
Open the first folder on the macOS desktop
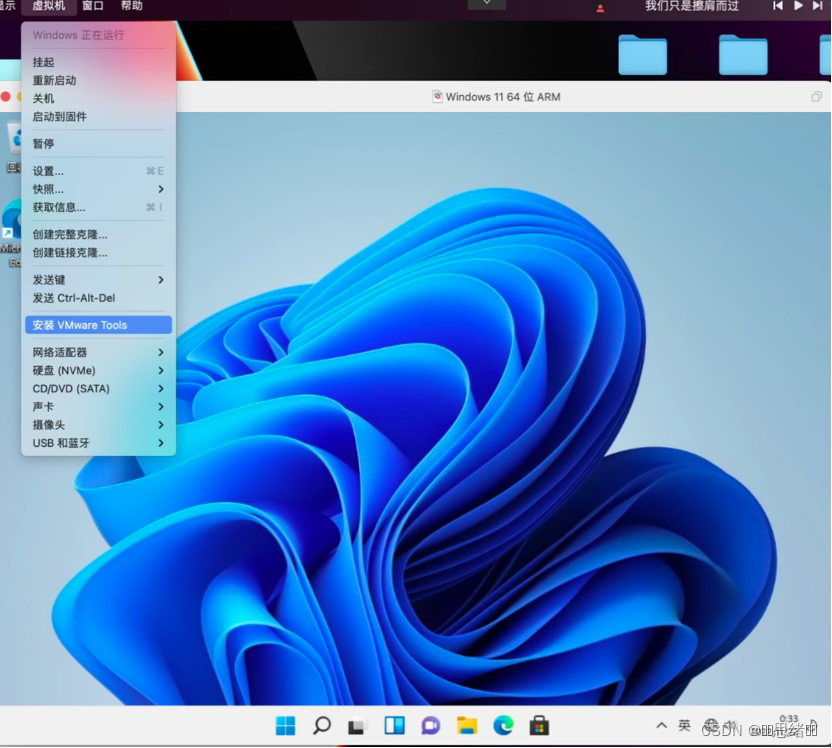point(643,55)
